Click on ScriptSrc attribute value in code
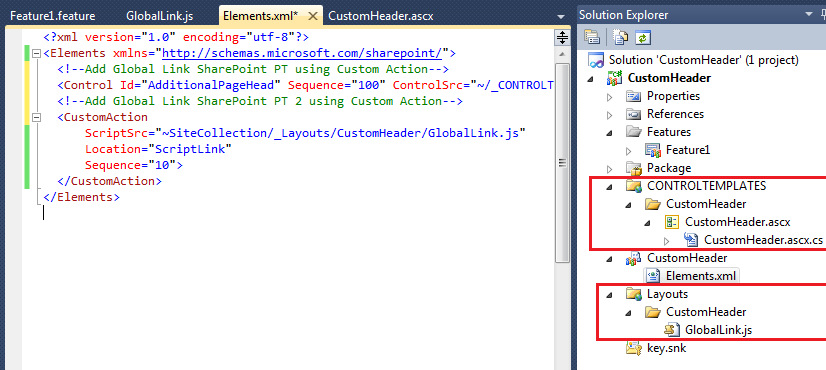 340,133
